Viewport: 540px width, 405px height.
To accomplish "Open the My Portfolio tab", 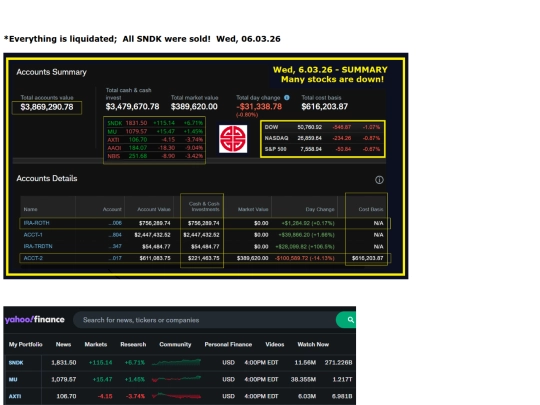I will [25, 344].
